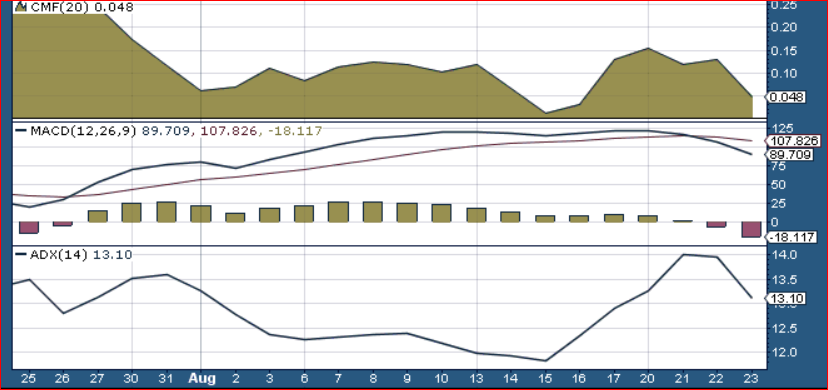Click date label 16 on the time axis

[x=580, y=378]
